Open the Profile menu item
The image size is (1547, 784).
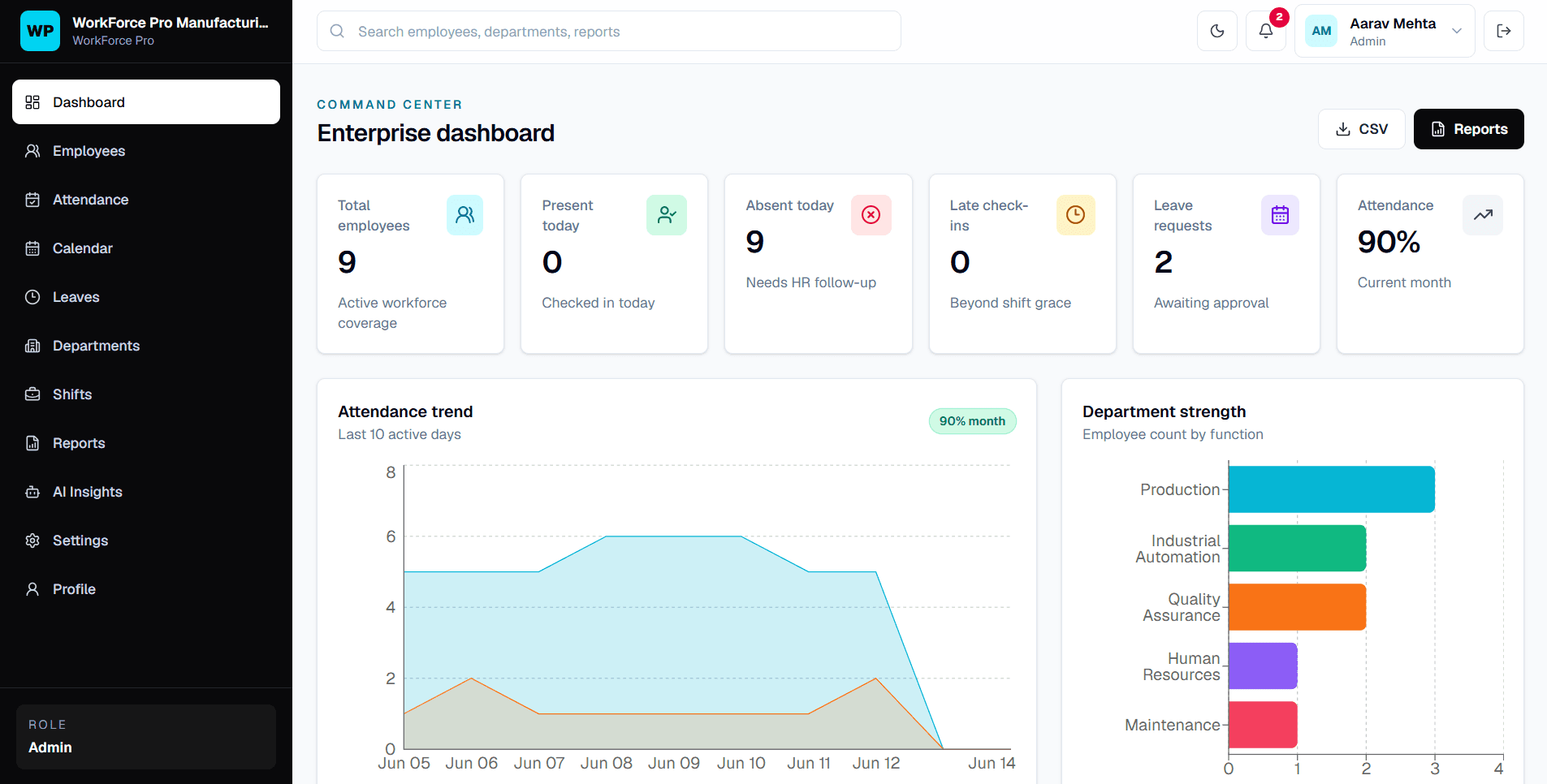click(x=146, y=589)
